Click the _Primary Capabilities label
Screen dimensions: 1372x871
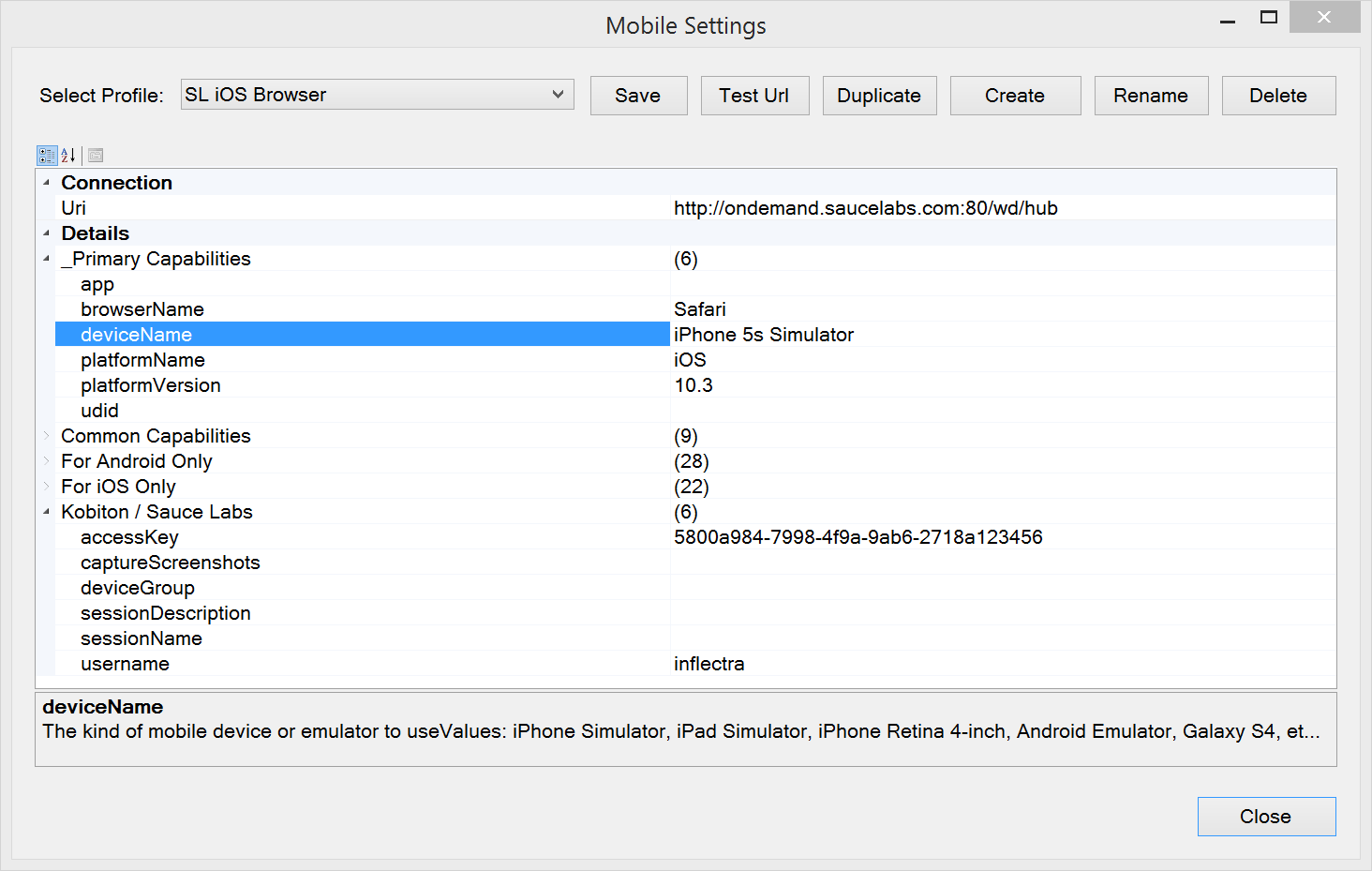pos(156,259)
